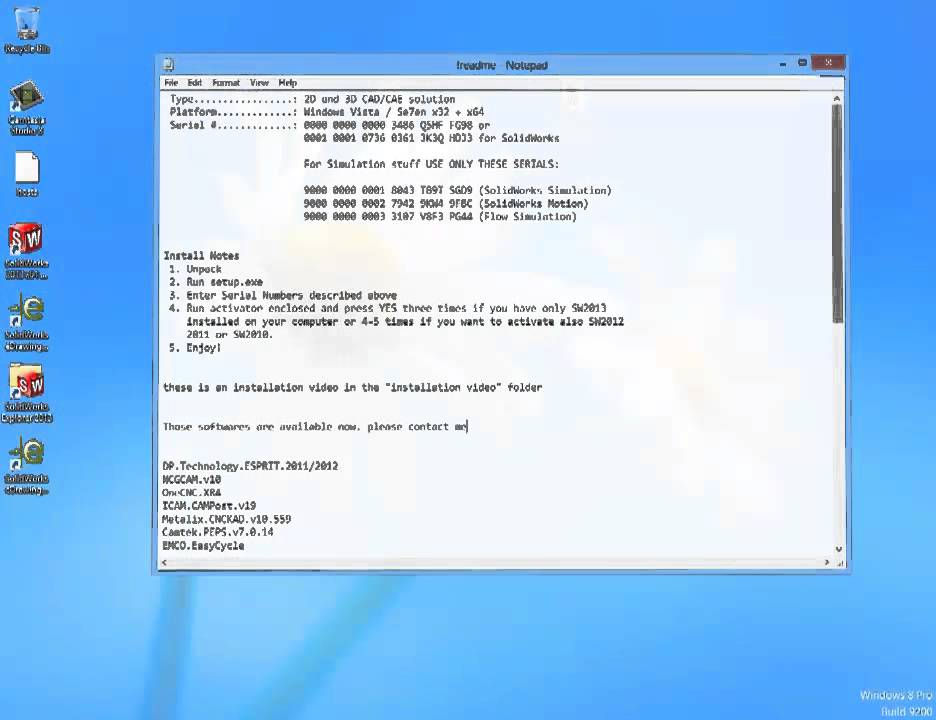Click the 'For Simulation stuff USE ONLY THESE SERIALS' line
Screen dimensions: 936x720
point(431,164)
